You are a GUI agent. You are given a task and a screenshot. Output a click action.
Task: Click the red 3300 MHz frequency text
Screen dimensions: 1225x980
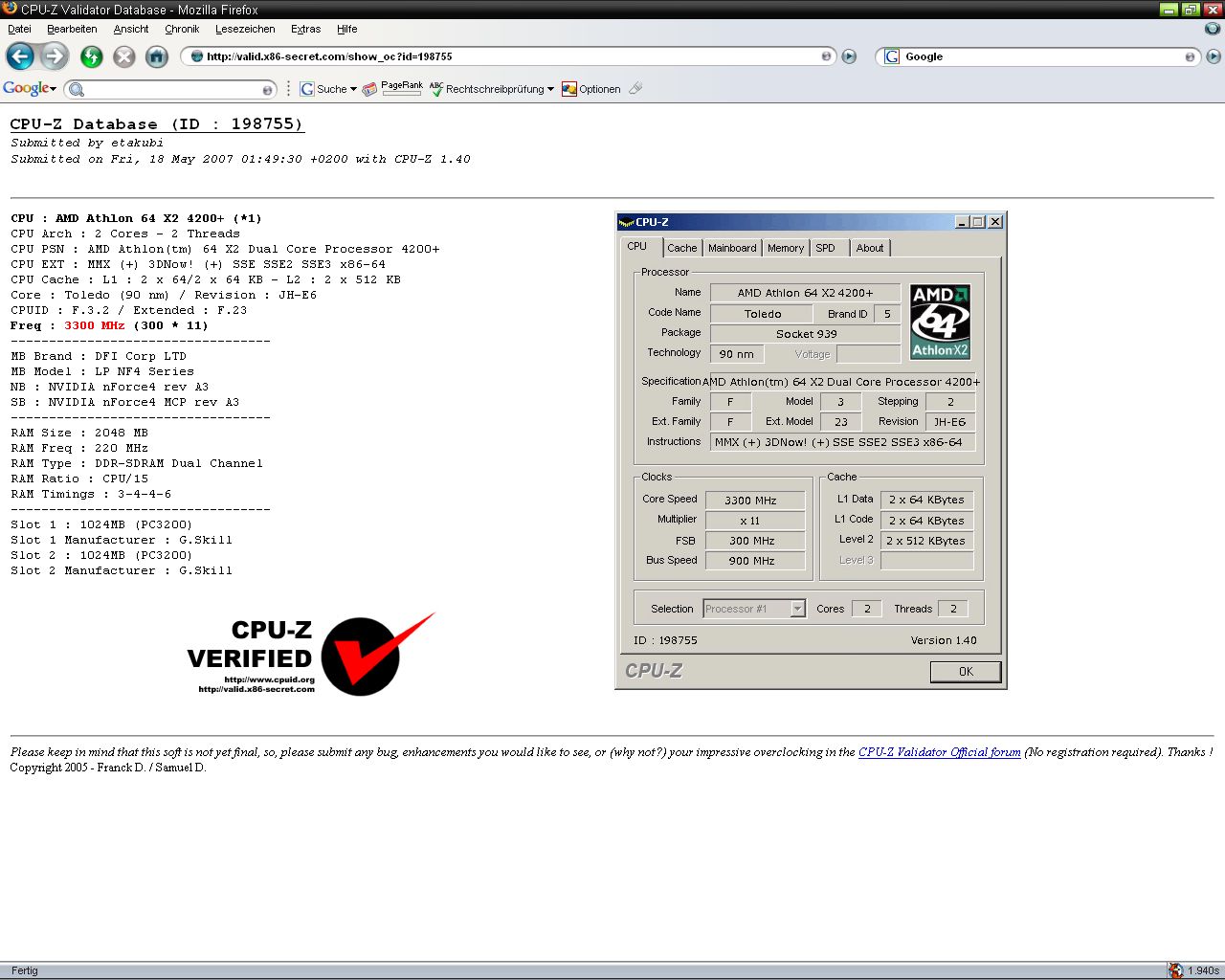[95, 325]
